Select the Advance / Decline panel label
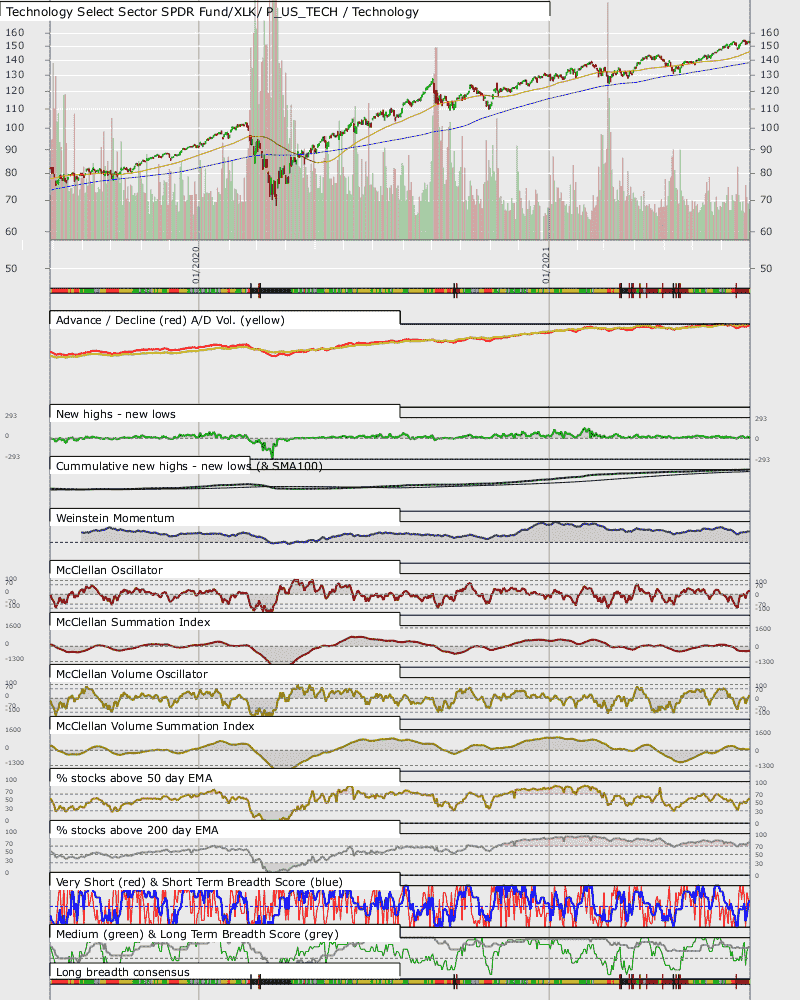The image size is (800, 1000). coord(170,320)
